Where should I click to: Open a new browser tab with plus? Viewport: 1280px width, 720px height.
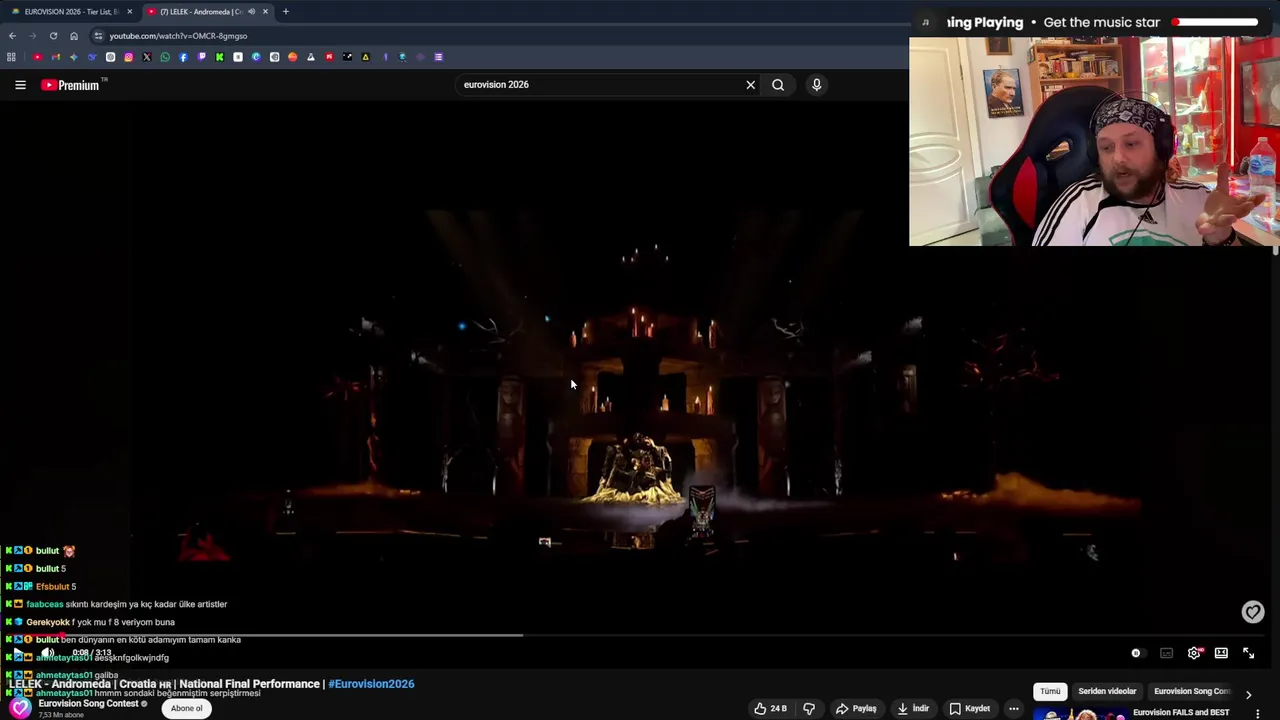(x=286, y=12)
